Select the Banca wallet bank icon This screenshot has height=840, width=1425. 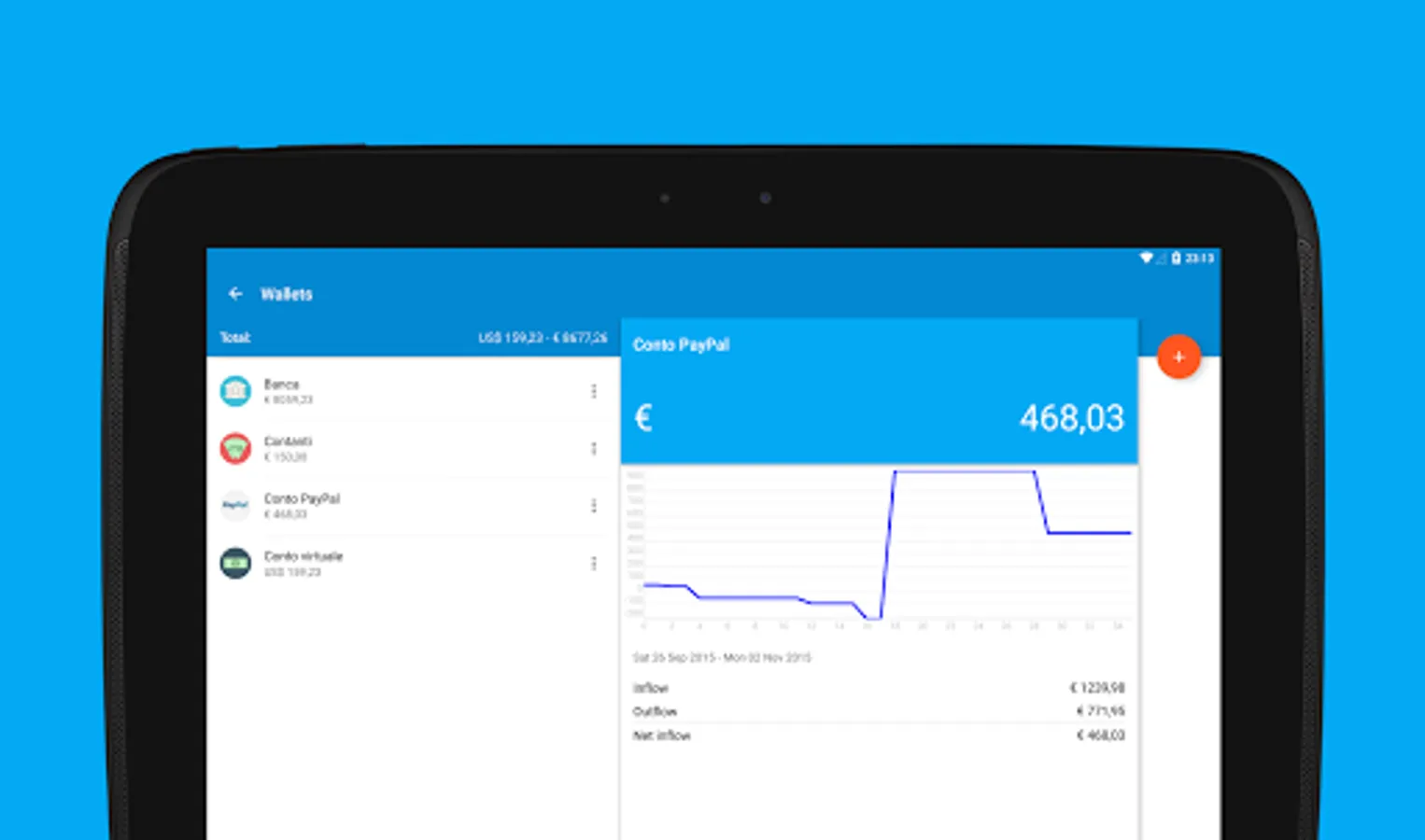point(235,391)
